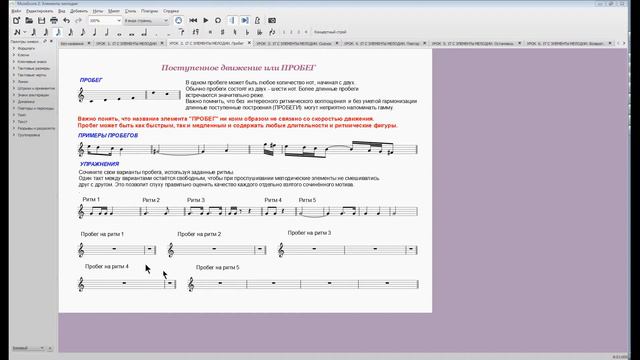Print the score with the printer icon
Screen dimensions: 640x360
tap(54, 20)
